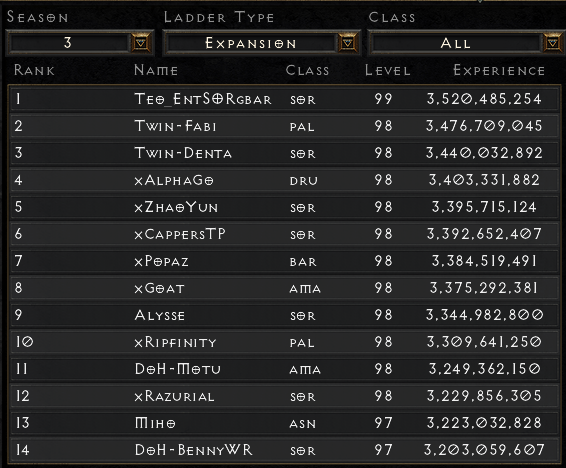The height and width of the screenshot is (468, 566).
Task: Select xRazurial at rank 12
Action: [x=284, y=396]
